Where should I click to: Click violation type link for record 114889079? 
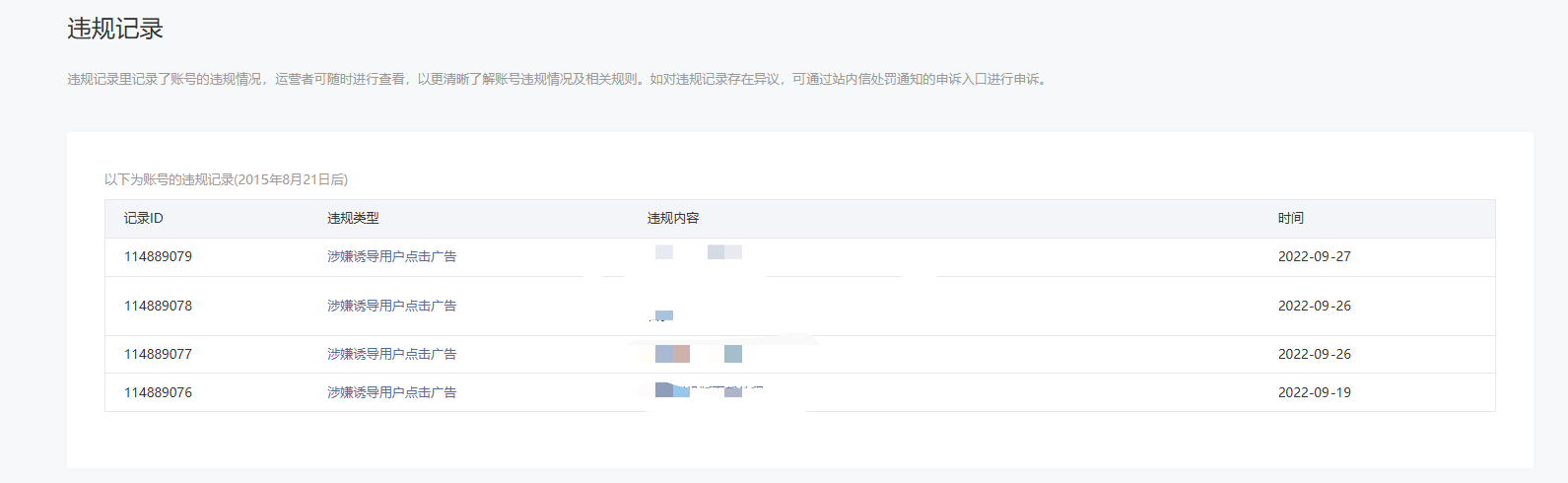point(391,256)
